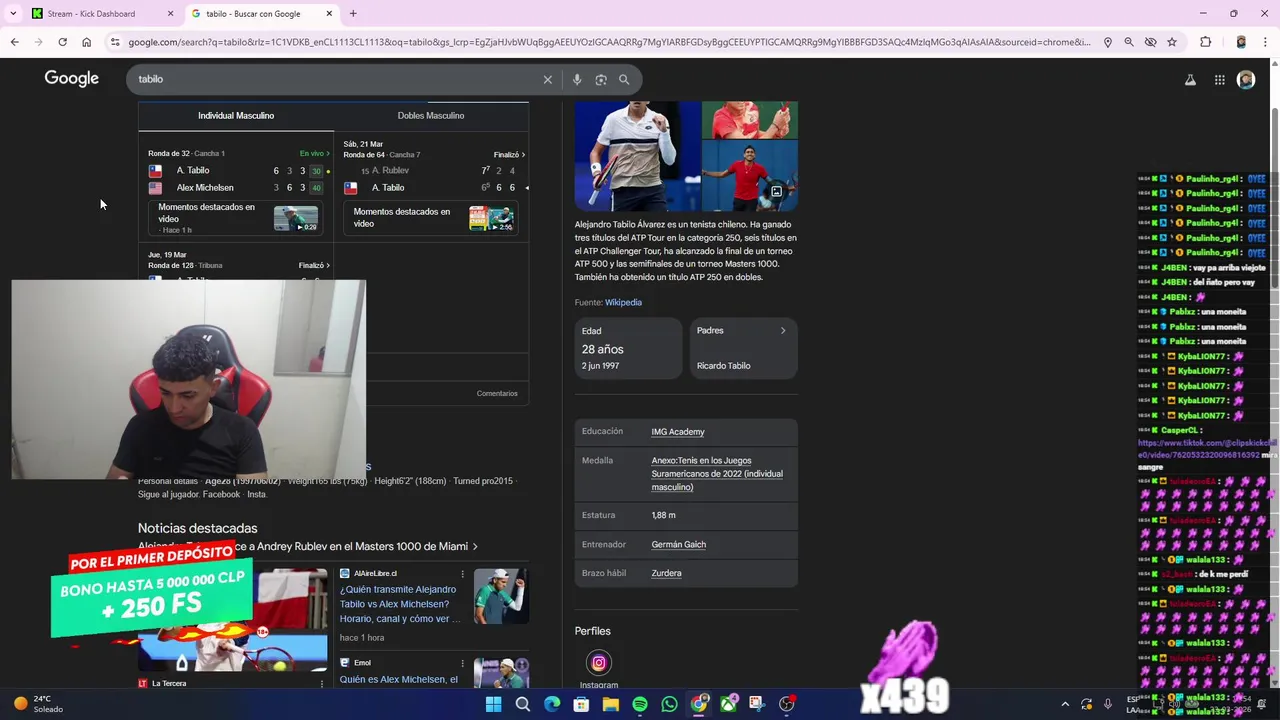This screenshot has width=1280, height=720.
Task: Show hidden system tray icons
Action: [1064, 704]
